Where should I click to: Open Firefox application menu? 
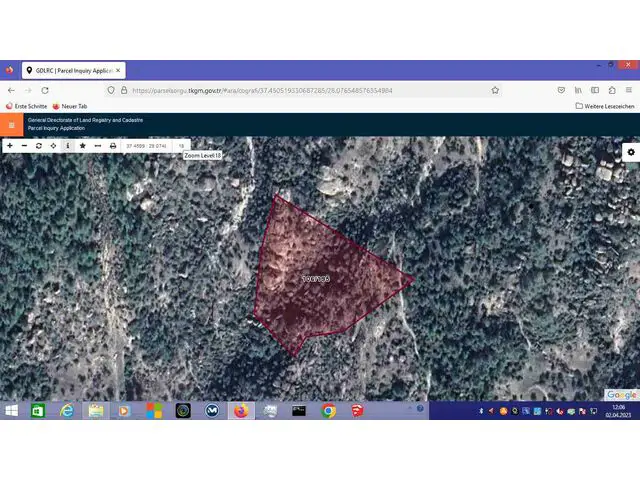(x=629, y=90)
